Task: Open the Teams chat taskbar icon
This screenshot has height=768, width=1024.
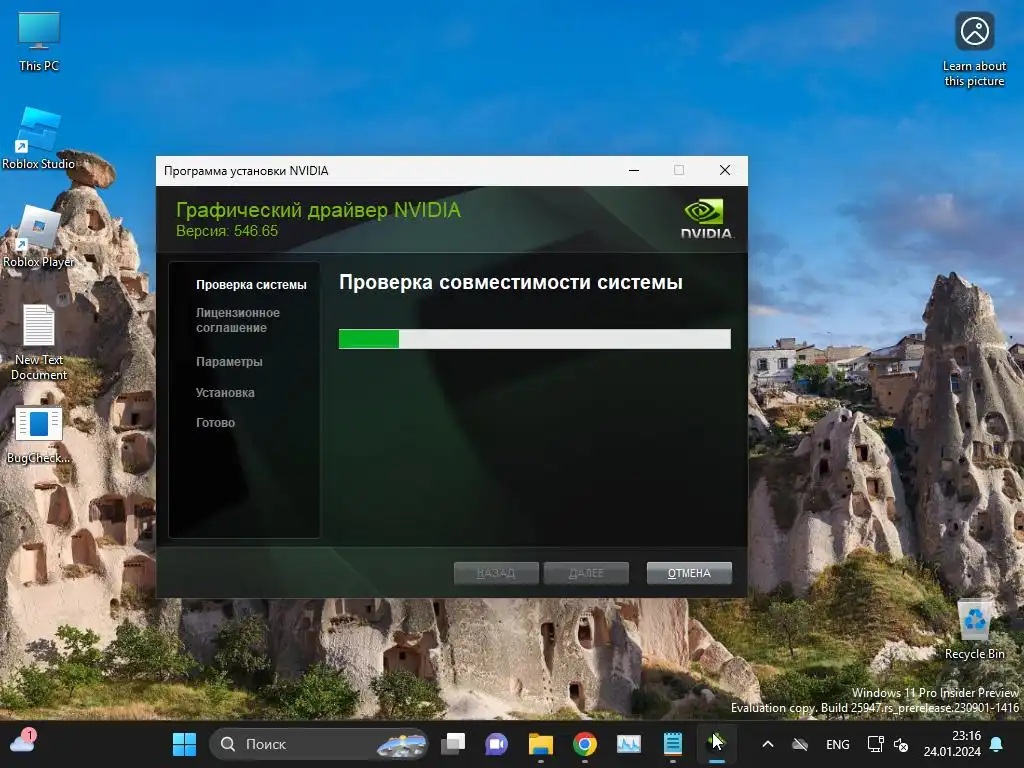Action: 496,744
